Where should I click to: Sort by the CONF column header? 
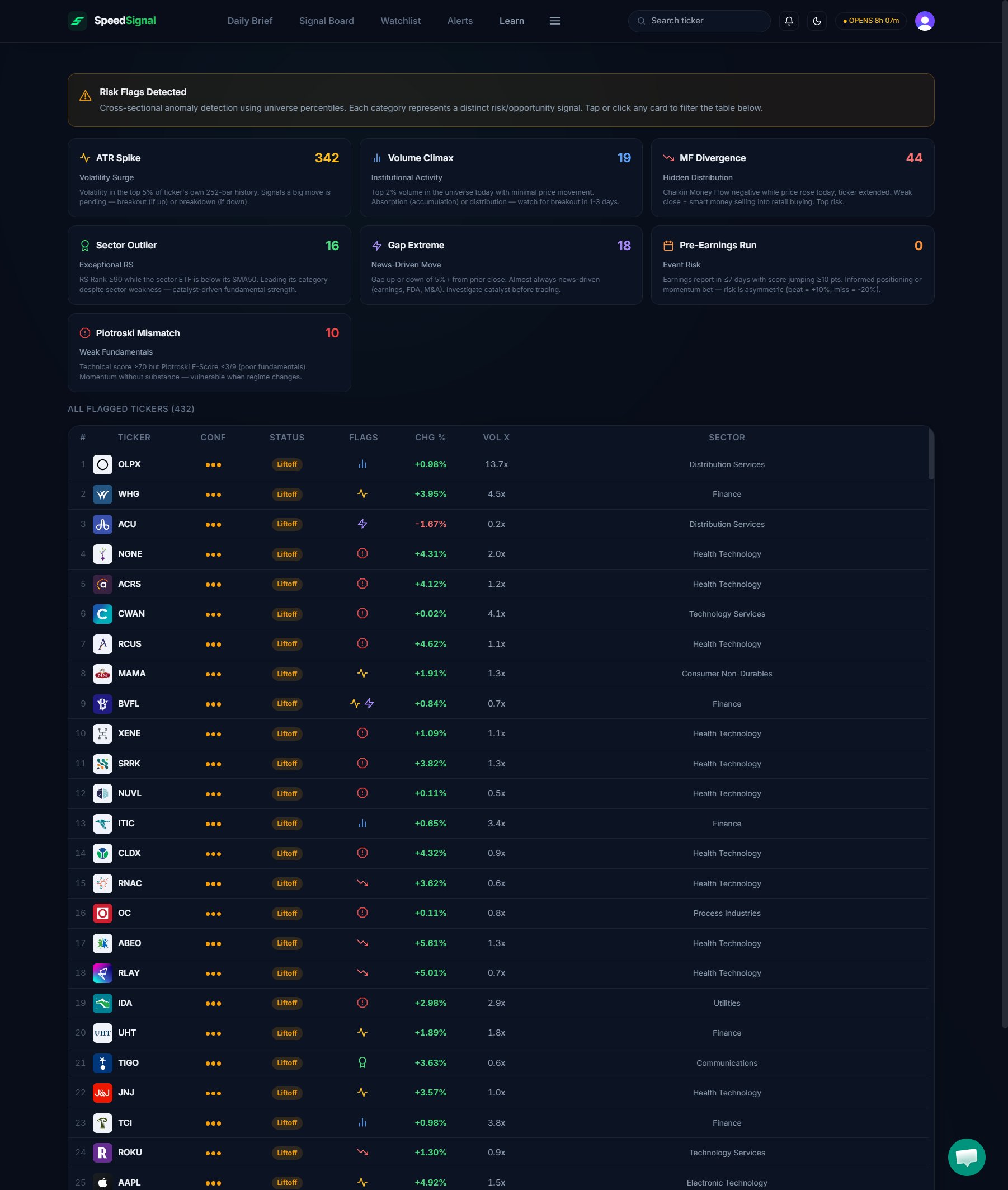pos(213,438)
